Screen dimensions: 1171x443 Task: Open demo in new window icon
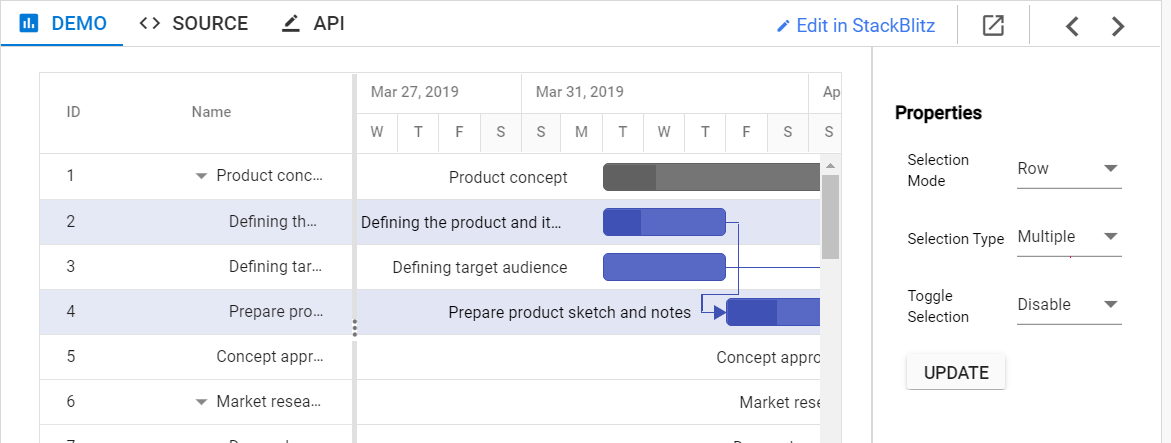992,25
